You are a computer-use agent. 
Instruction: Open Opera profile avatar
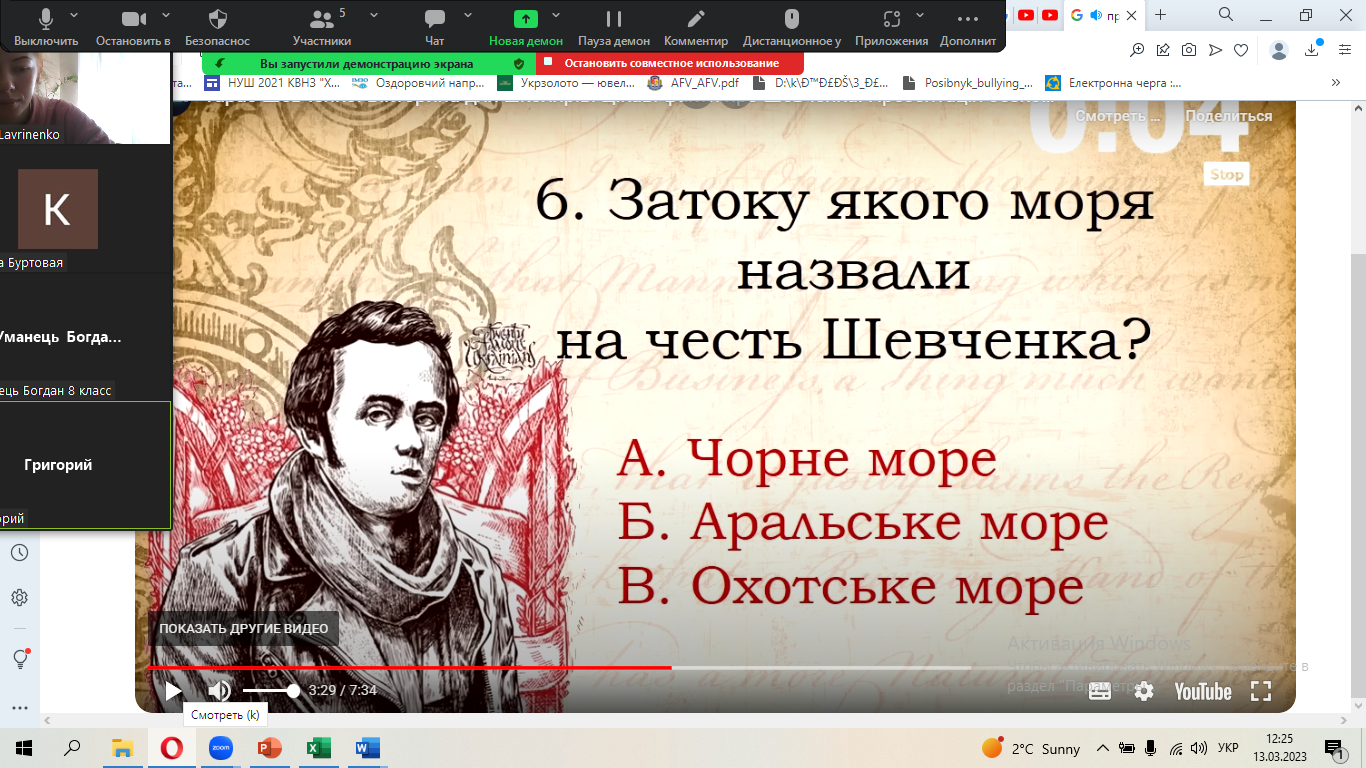point(1279,50)
